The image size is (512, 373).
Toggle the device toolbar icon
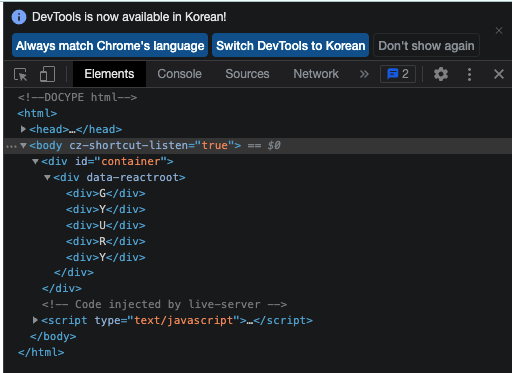47,74
